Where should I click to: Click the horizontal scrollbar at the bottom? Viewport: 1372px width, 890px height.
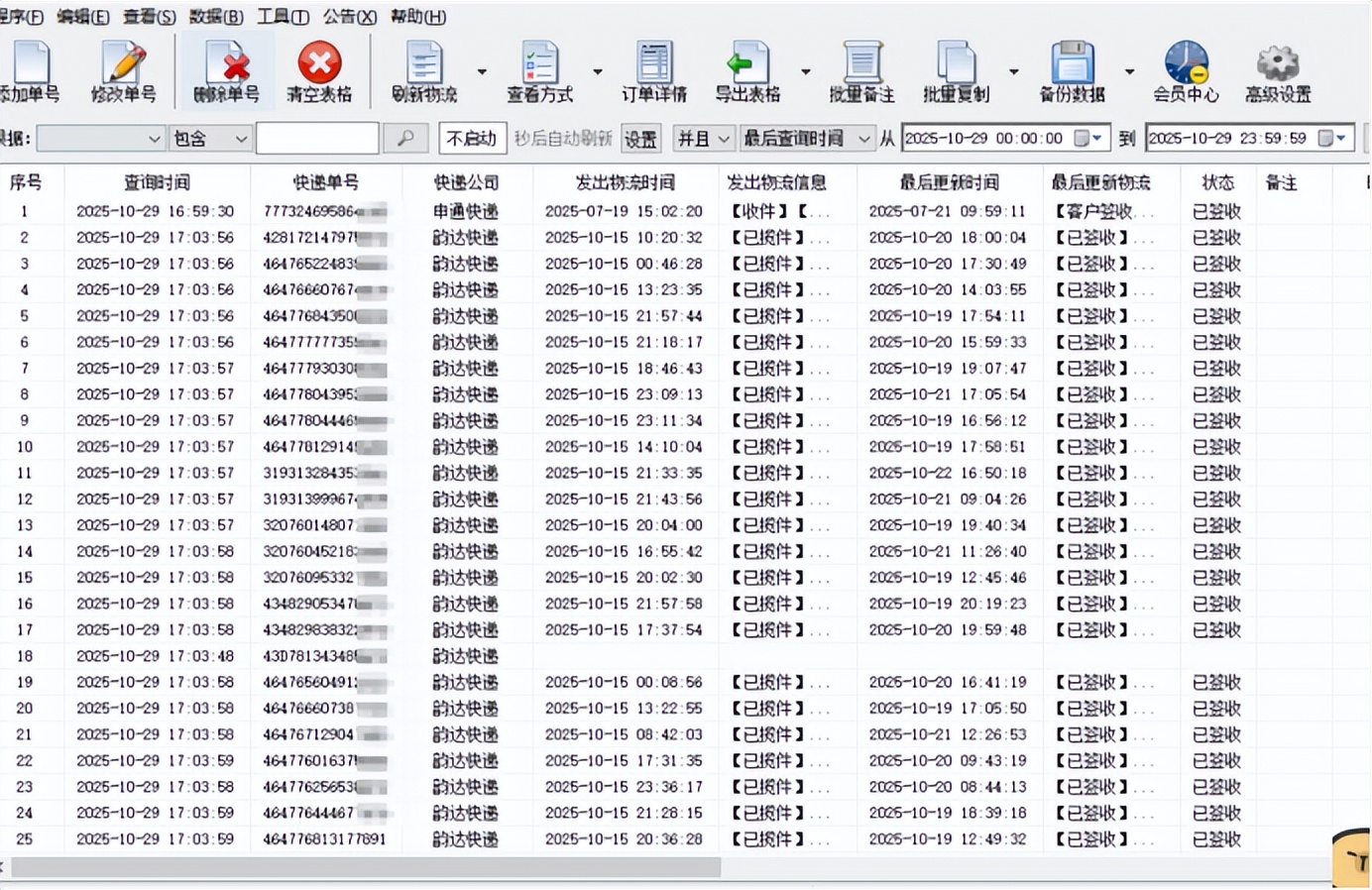point(365,868)
